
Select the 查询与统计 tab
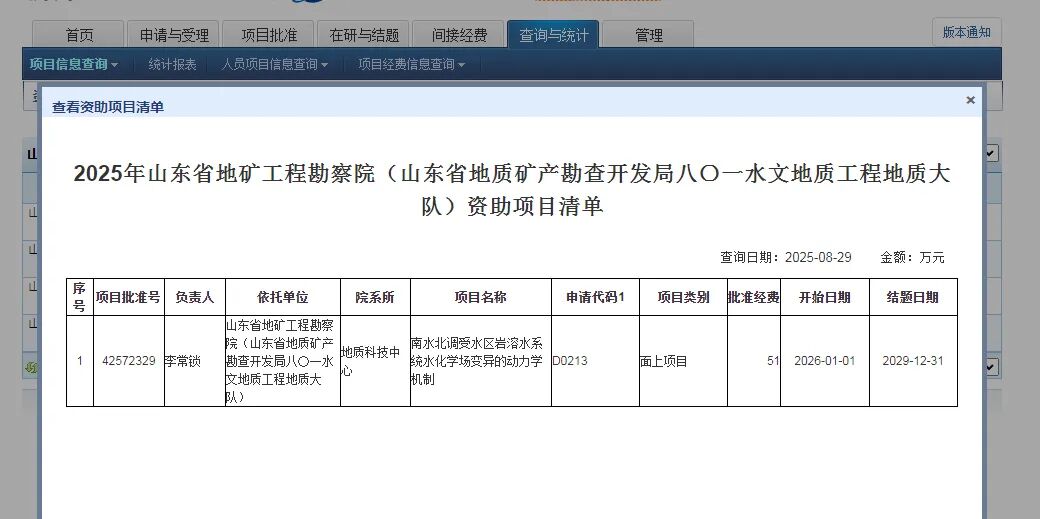click(553, 35)
